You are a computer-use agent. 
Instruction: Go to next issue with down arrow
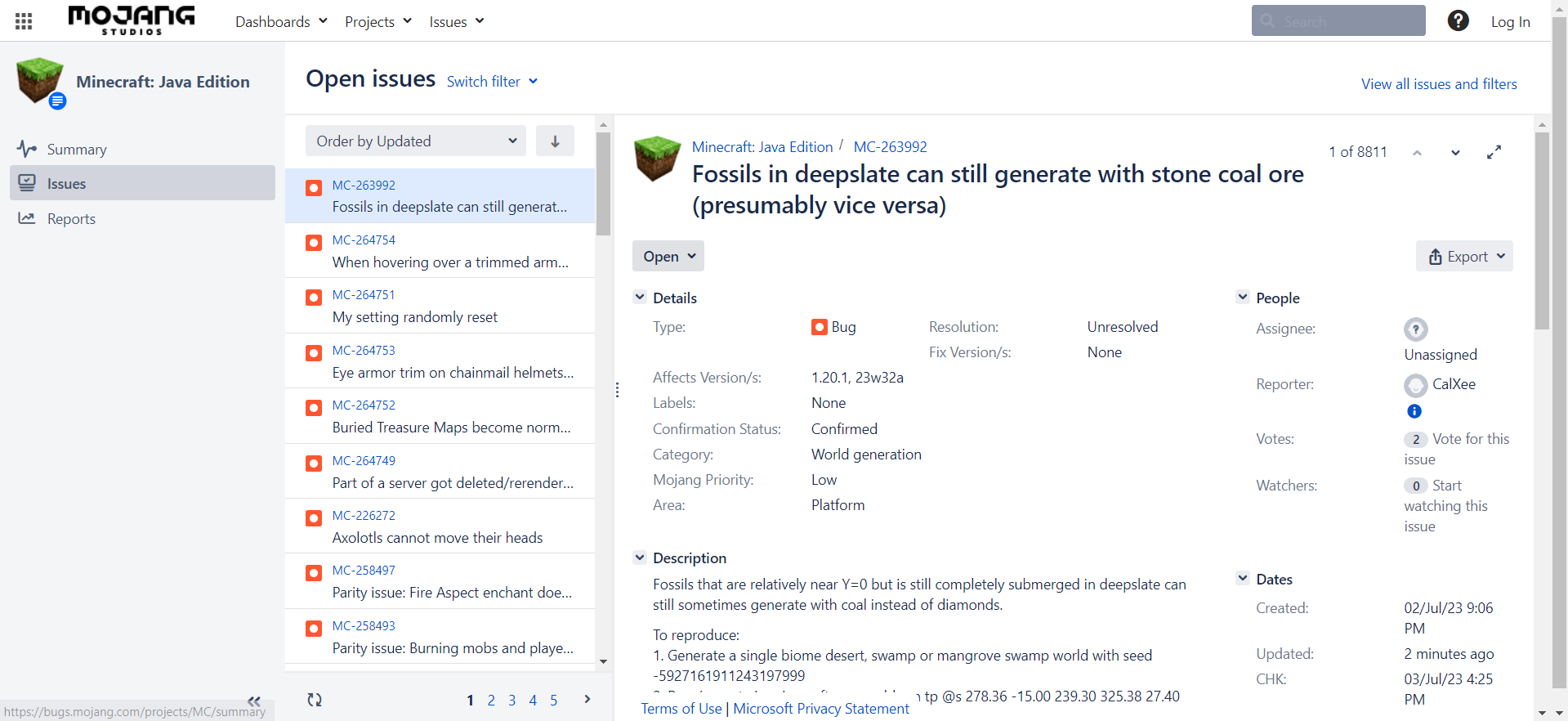pos(1455,153)
